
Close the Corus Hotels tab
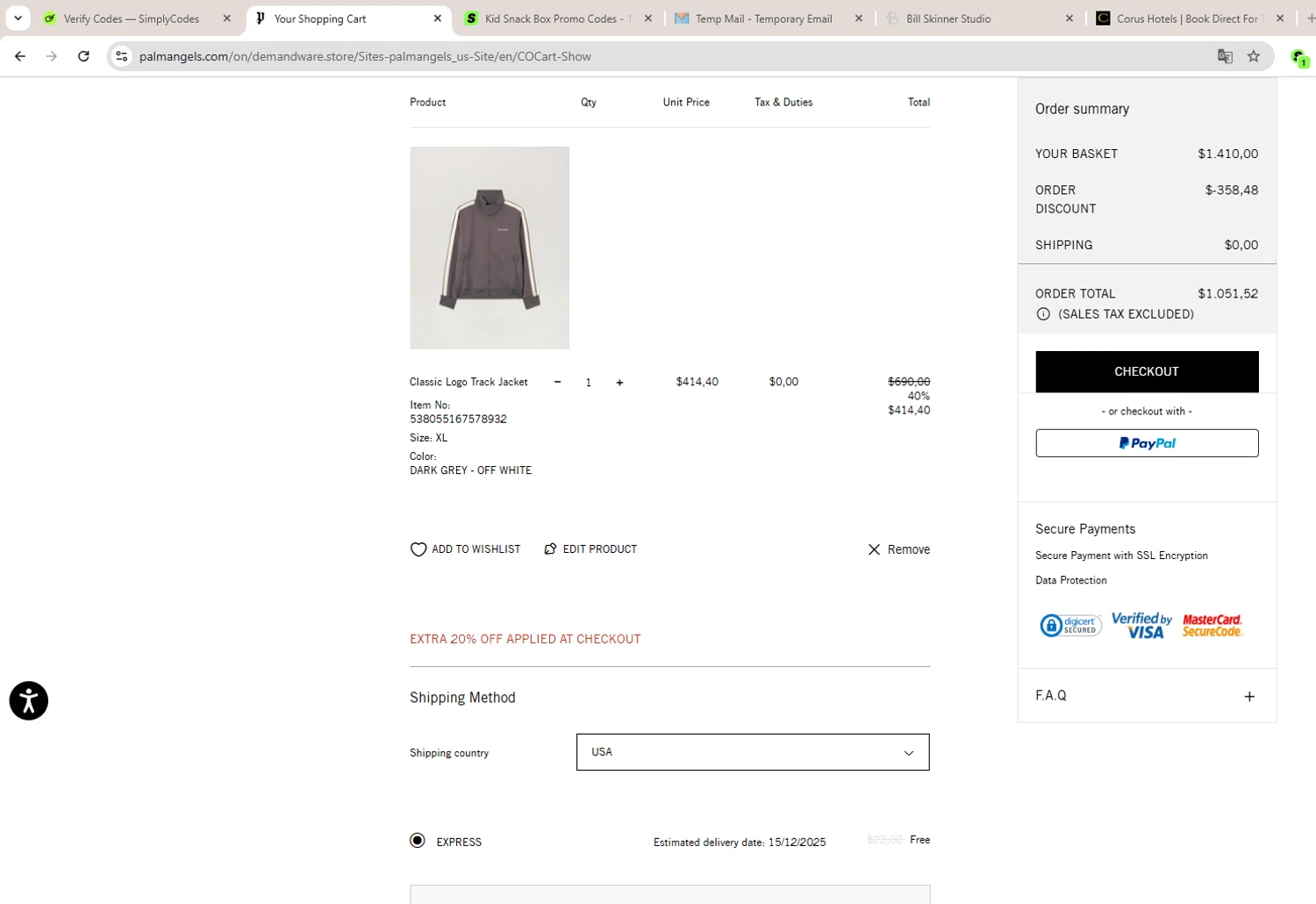[1280, 18]
